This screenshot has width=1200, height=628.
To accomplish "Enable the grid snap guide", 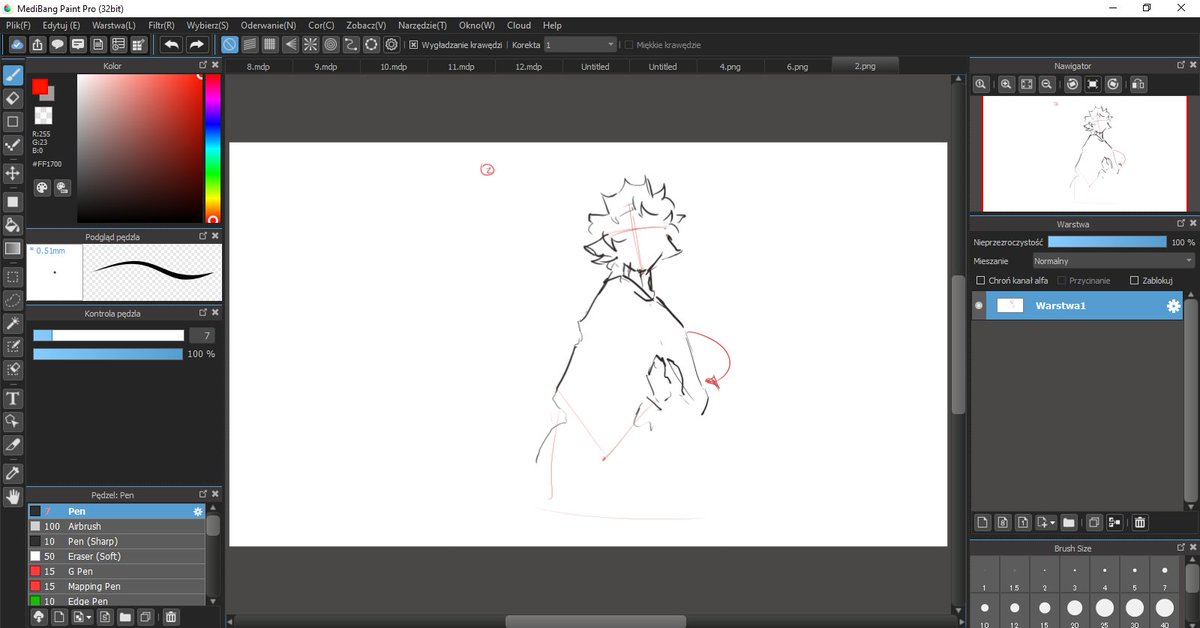I will 270,44.
